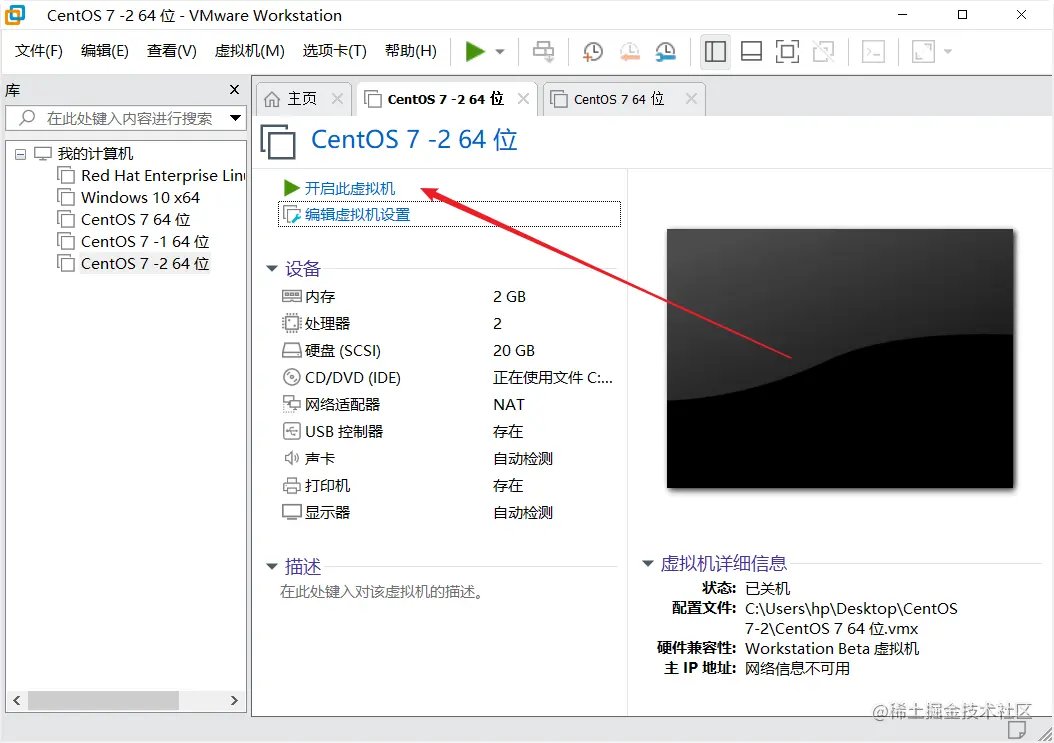Click the 20 GB hard disk value
1054x743 pixels.
(514, 350)
